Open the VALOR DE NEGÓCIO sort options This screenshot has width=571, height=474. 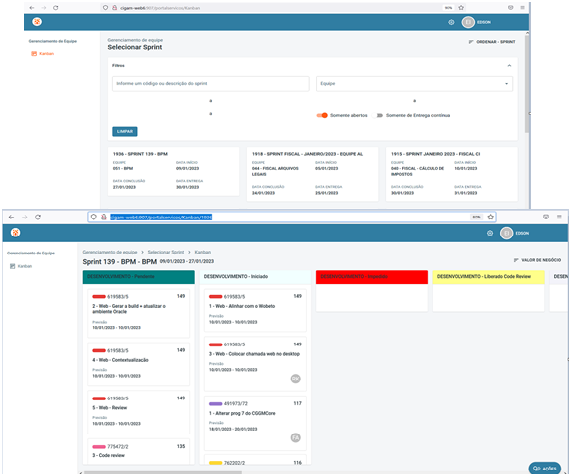tap(537, 260)
